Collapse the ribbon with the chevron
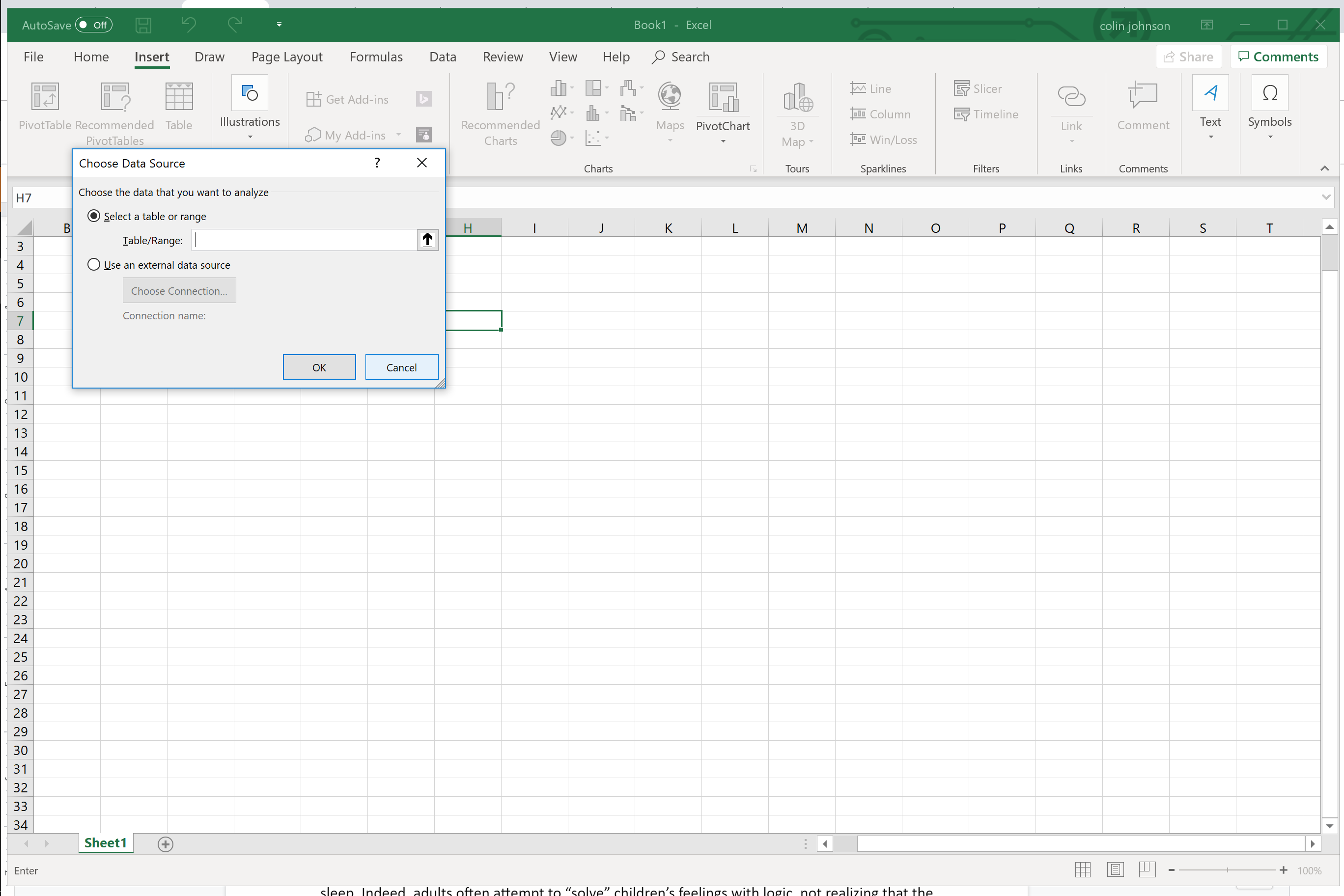Image resolution: width=1344 pixels, height=896 pixels. [1324, 168]
